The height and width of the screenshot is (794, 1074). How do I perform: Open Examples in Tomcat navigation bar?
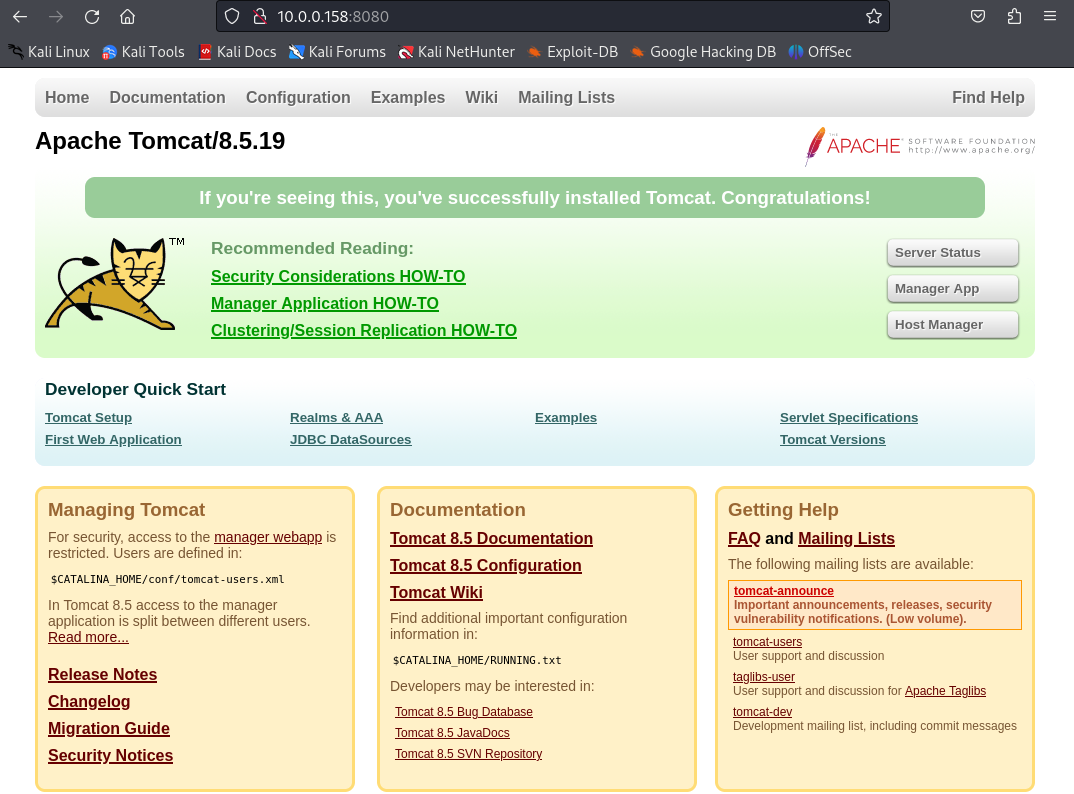pyautogui.click(x=408, y=97)
